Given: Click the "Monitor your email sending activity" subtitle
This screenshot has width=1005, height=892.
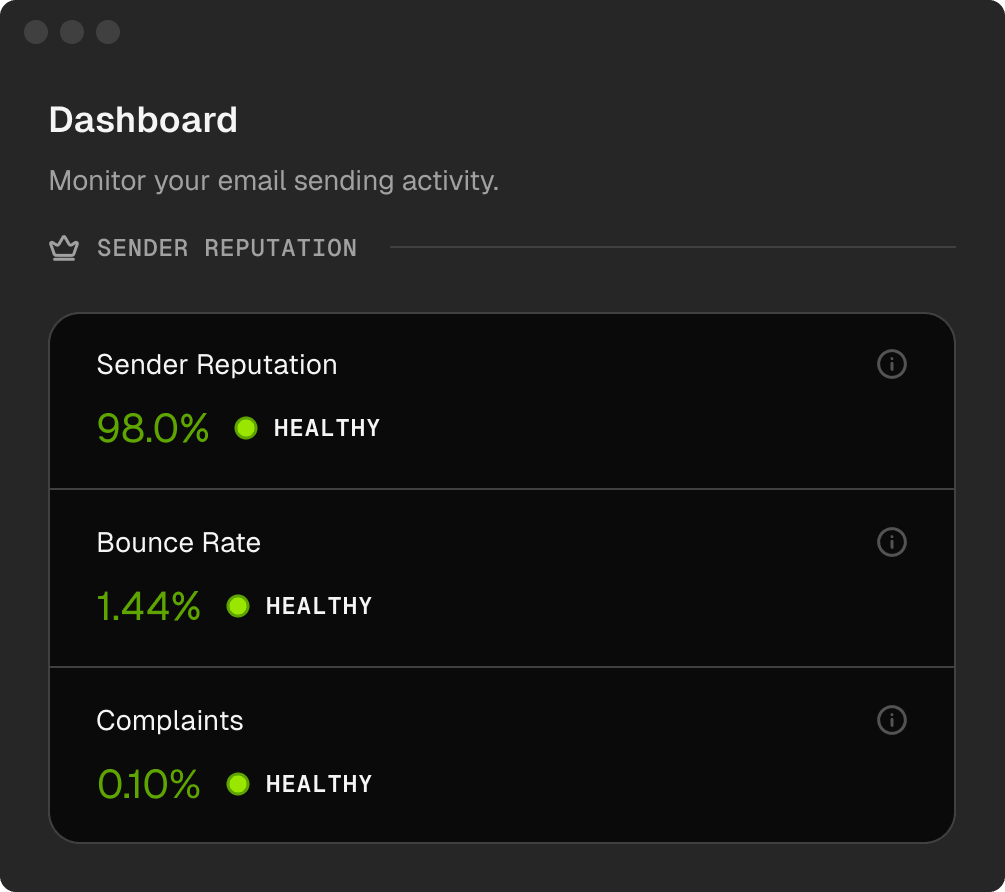Looking at the screenshot, I should 274,182.
